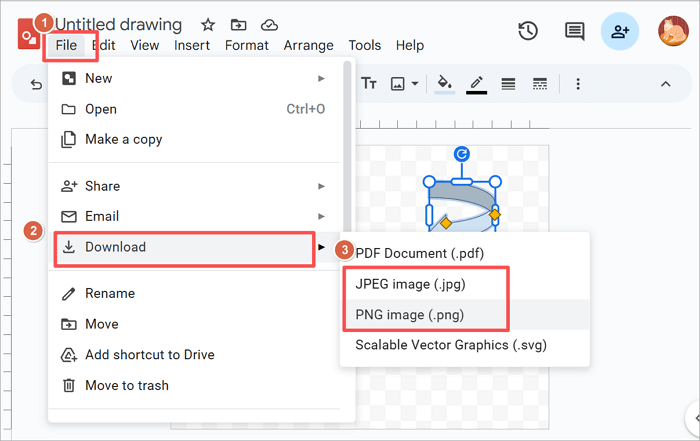Click the envelope icon beside Email
The height and width of the screenshot is (441, 700).
pos(69,216)
